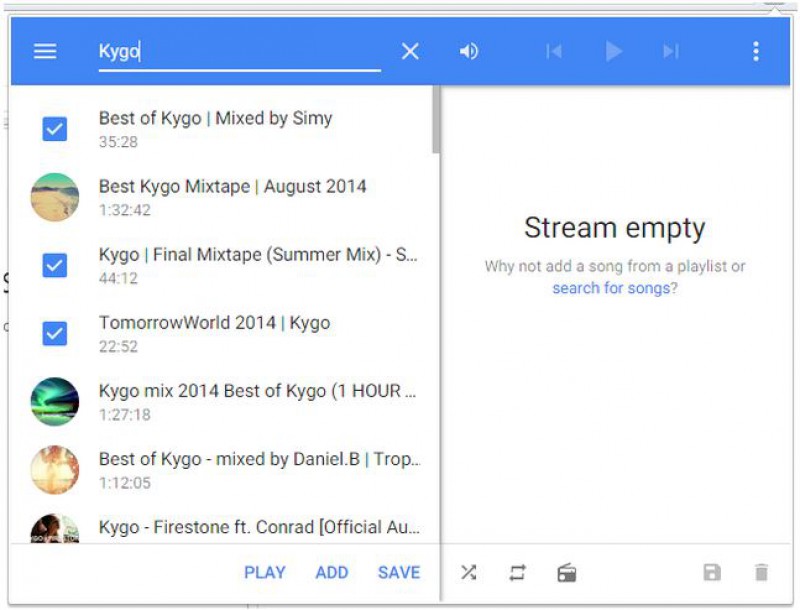Save the stream using floppy disk icon
The image size is (800, 610).
pyautogui.click(x=712, y=573)
